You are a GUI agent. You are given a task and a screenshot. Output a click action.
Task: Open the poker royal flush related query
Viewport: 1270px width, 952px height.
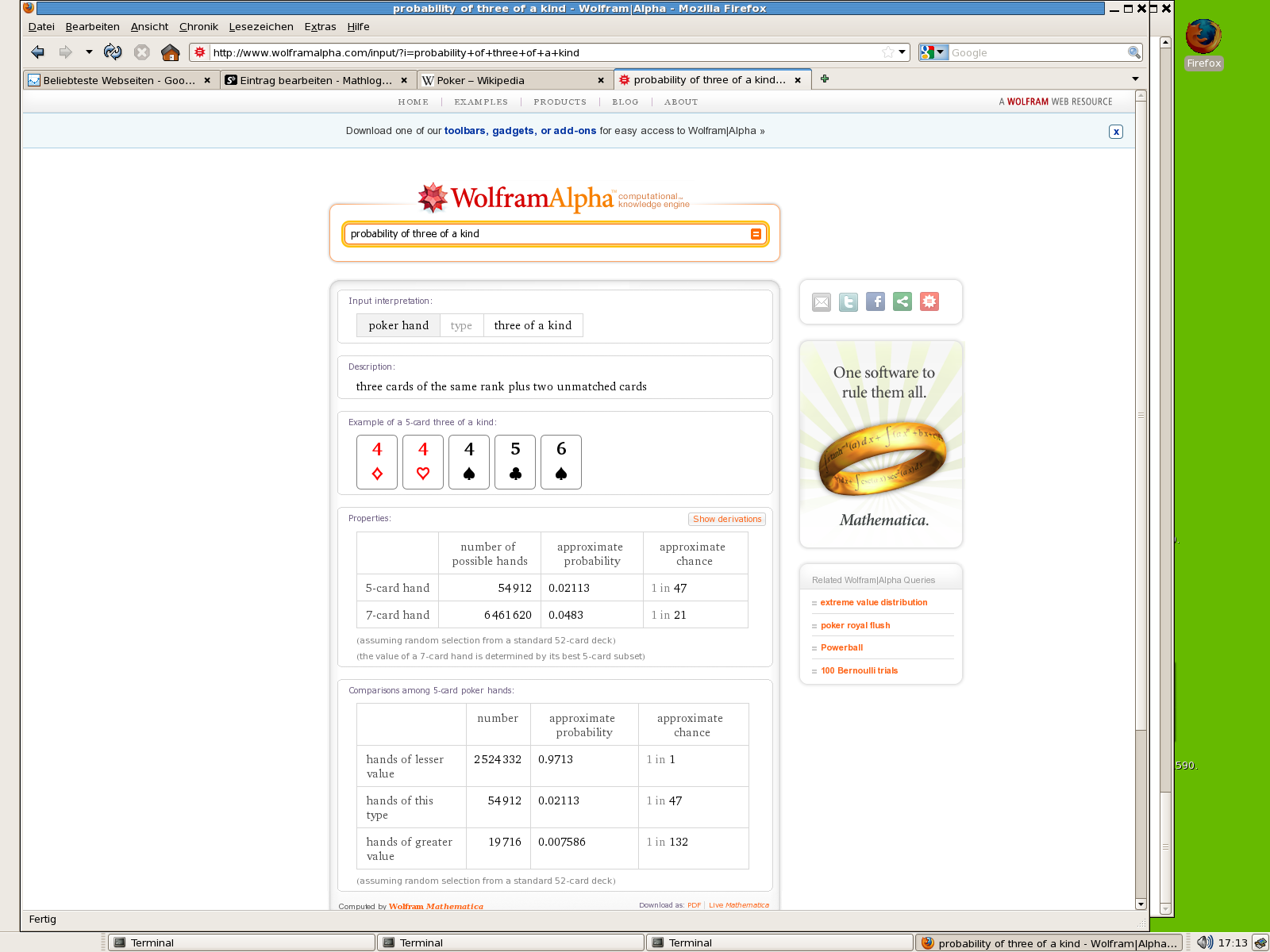(855, 625)
